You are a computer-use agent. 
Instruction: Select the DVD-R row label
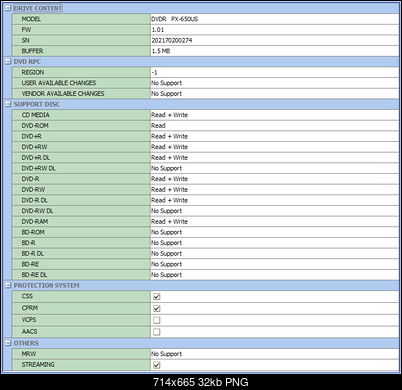tap(30, 179)
